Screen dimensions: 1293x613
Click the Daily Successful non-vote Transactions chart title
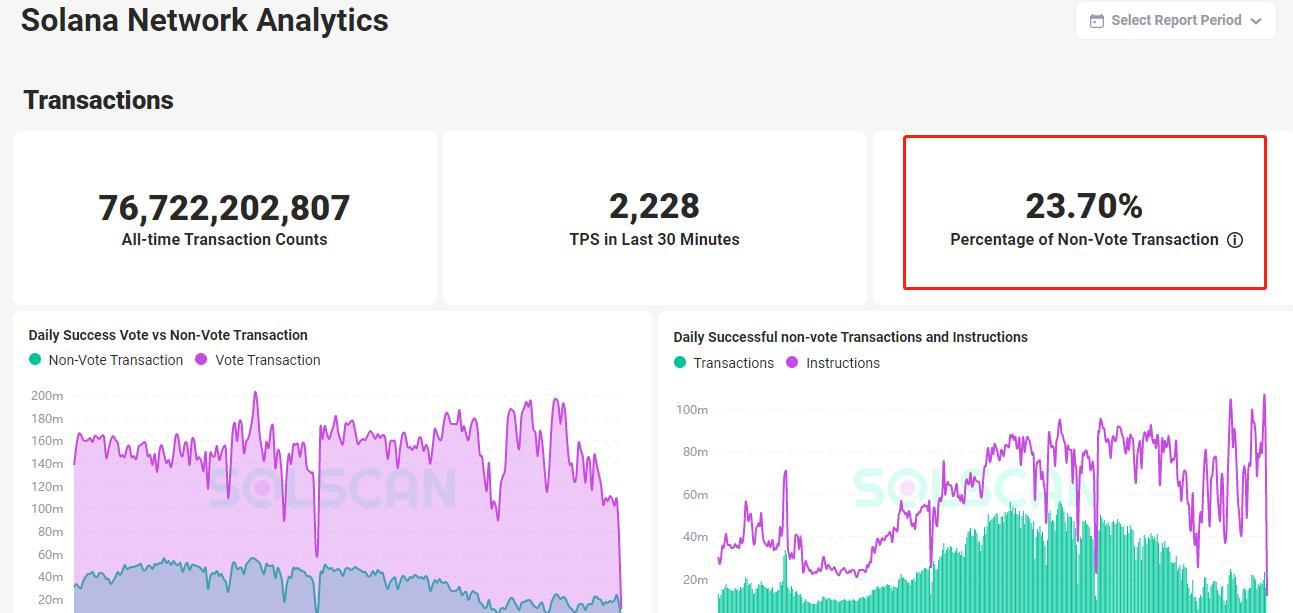tap(850, 337)
